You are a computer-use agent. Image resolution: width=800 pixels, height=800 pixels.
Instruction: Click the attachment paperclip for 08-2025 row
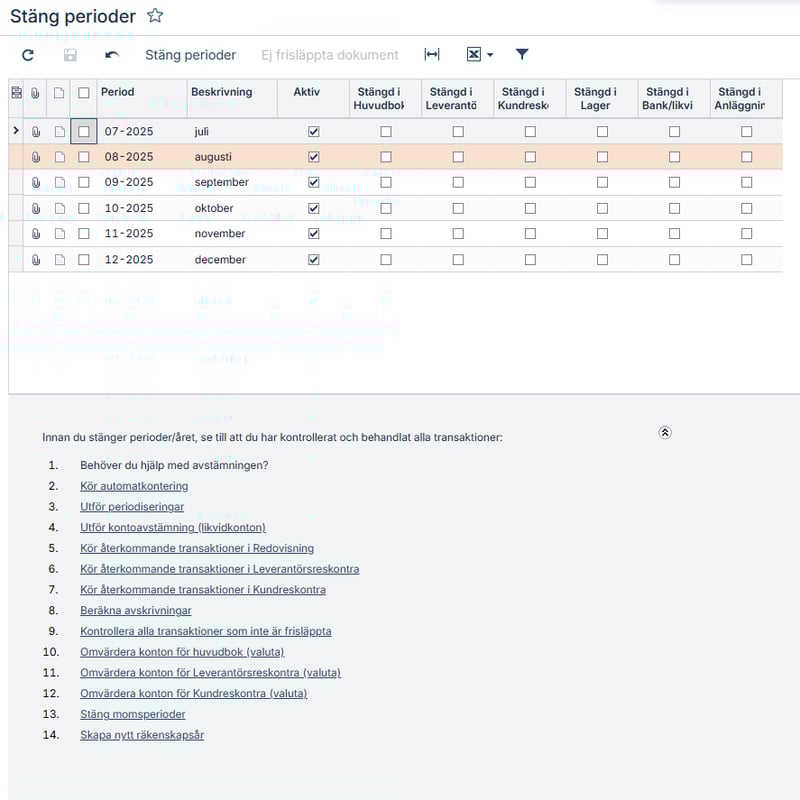click(36, 157)
